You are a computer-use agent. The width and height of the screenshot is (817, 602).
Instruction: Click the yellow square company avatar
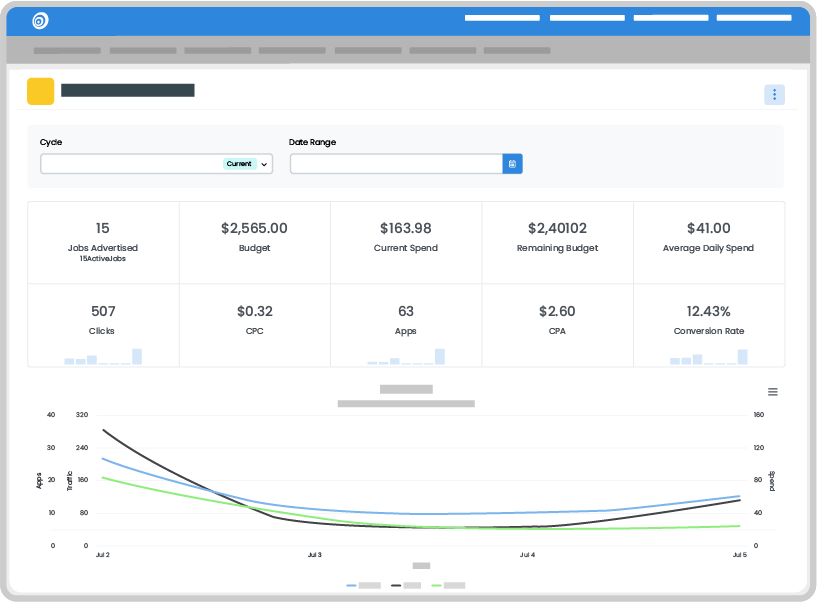coord(41,91)
